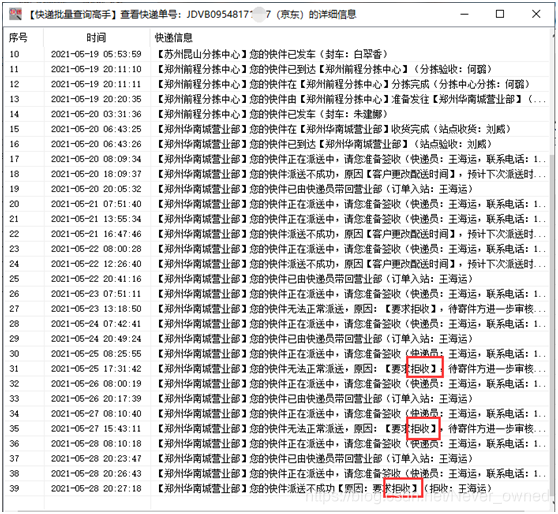
Task: Select row 20 timestamped 2021-05-21 07:51:40
Action: pos(276,204)
